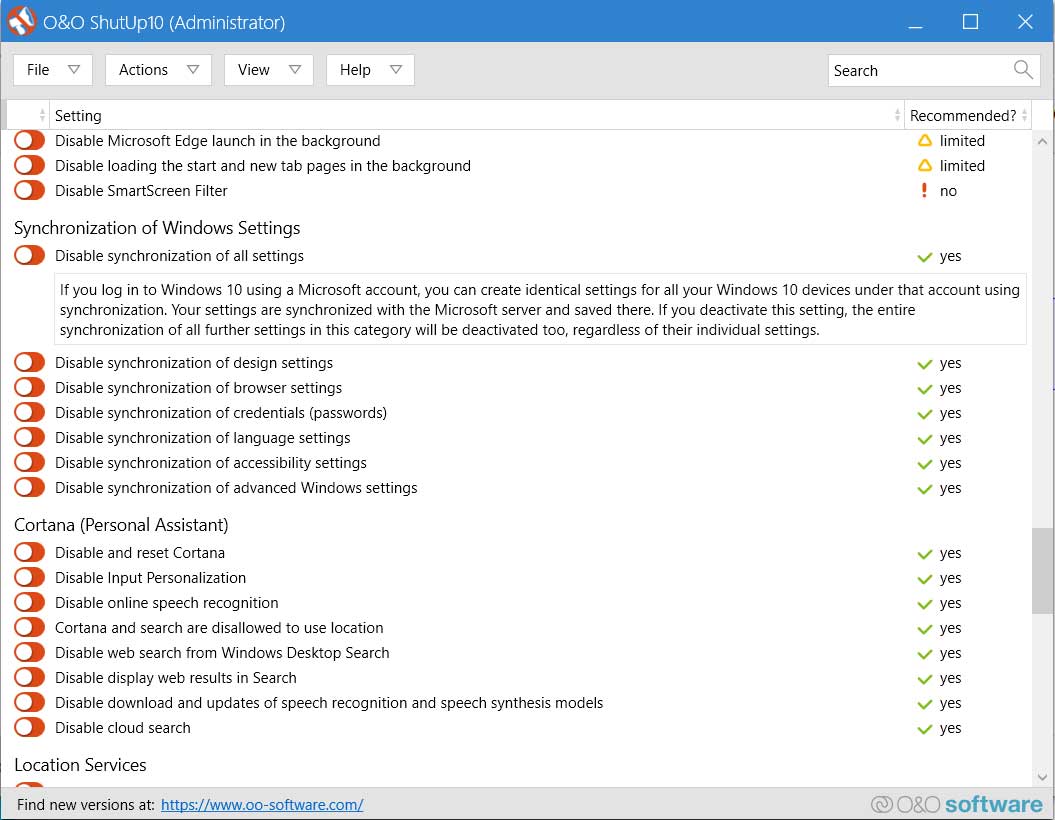
Task: Click sort arrows at right of Setting column
Action: 897,115
